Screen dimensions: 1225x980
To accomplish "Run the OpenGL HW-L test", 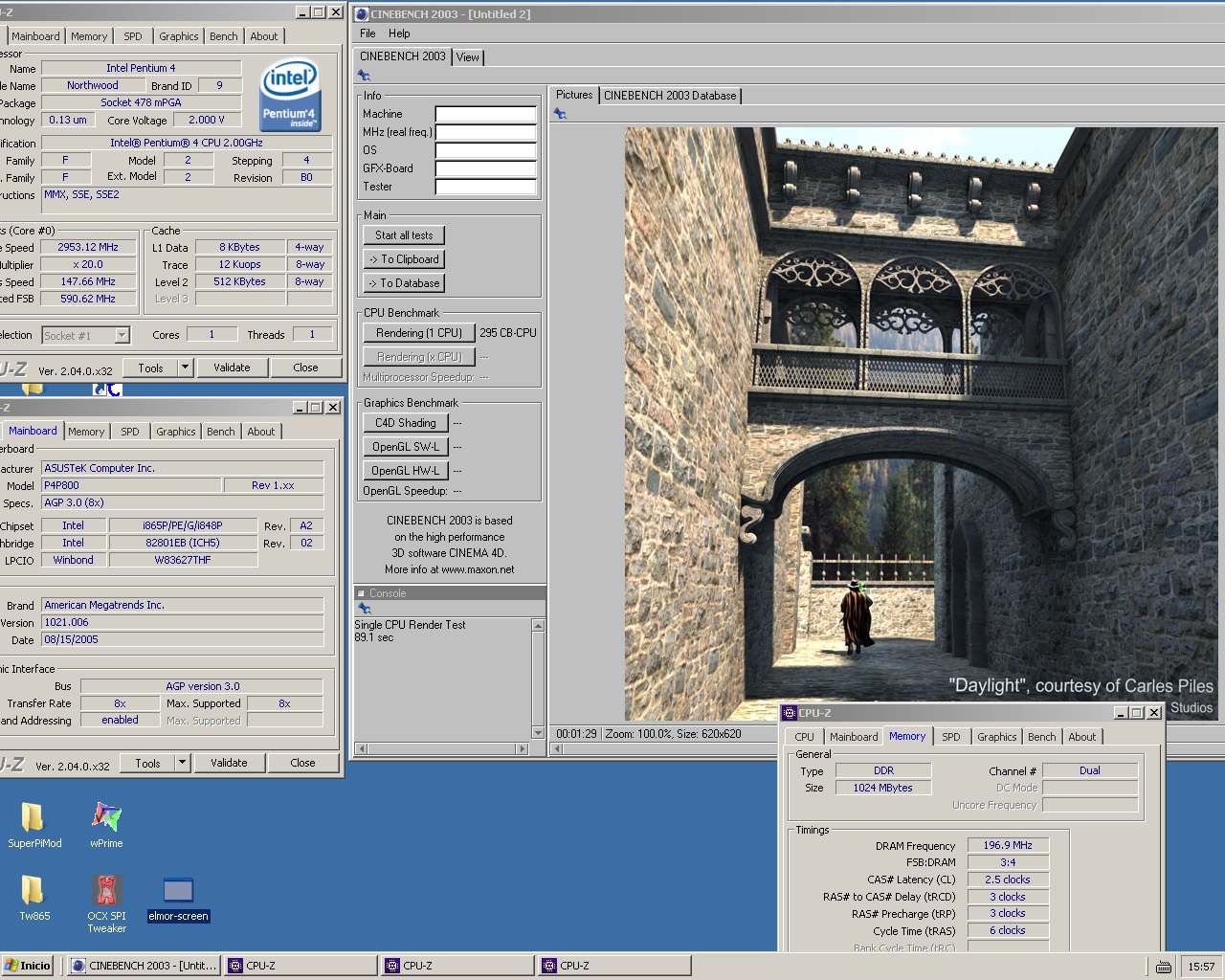I will [406, 471].
